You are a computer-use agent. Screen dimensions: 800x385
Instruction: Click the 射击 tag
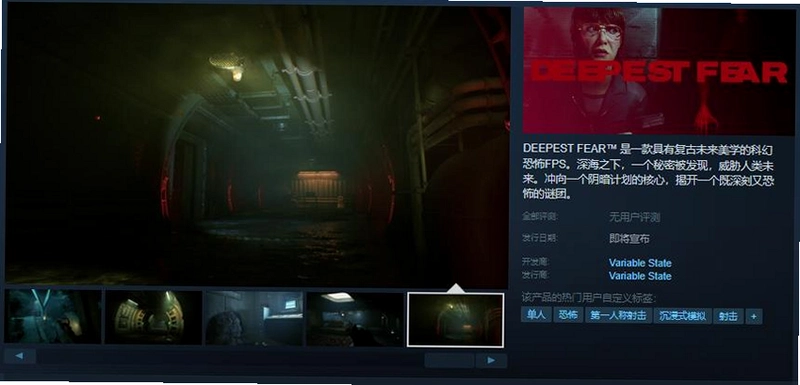coord(728,317)
